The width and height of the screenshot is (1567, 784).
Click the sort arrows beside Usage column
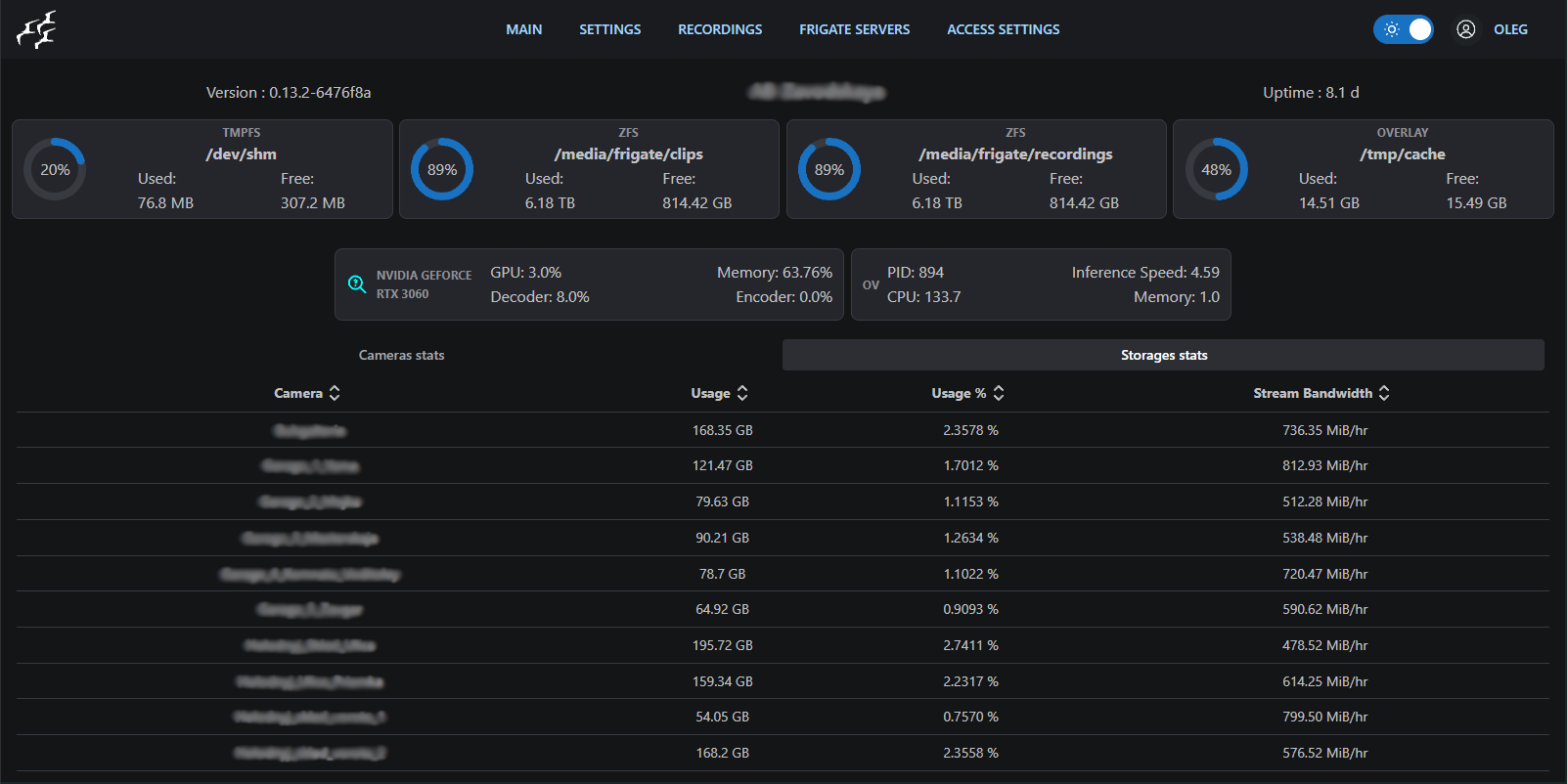click(742, 393)
